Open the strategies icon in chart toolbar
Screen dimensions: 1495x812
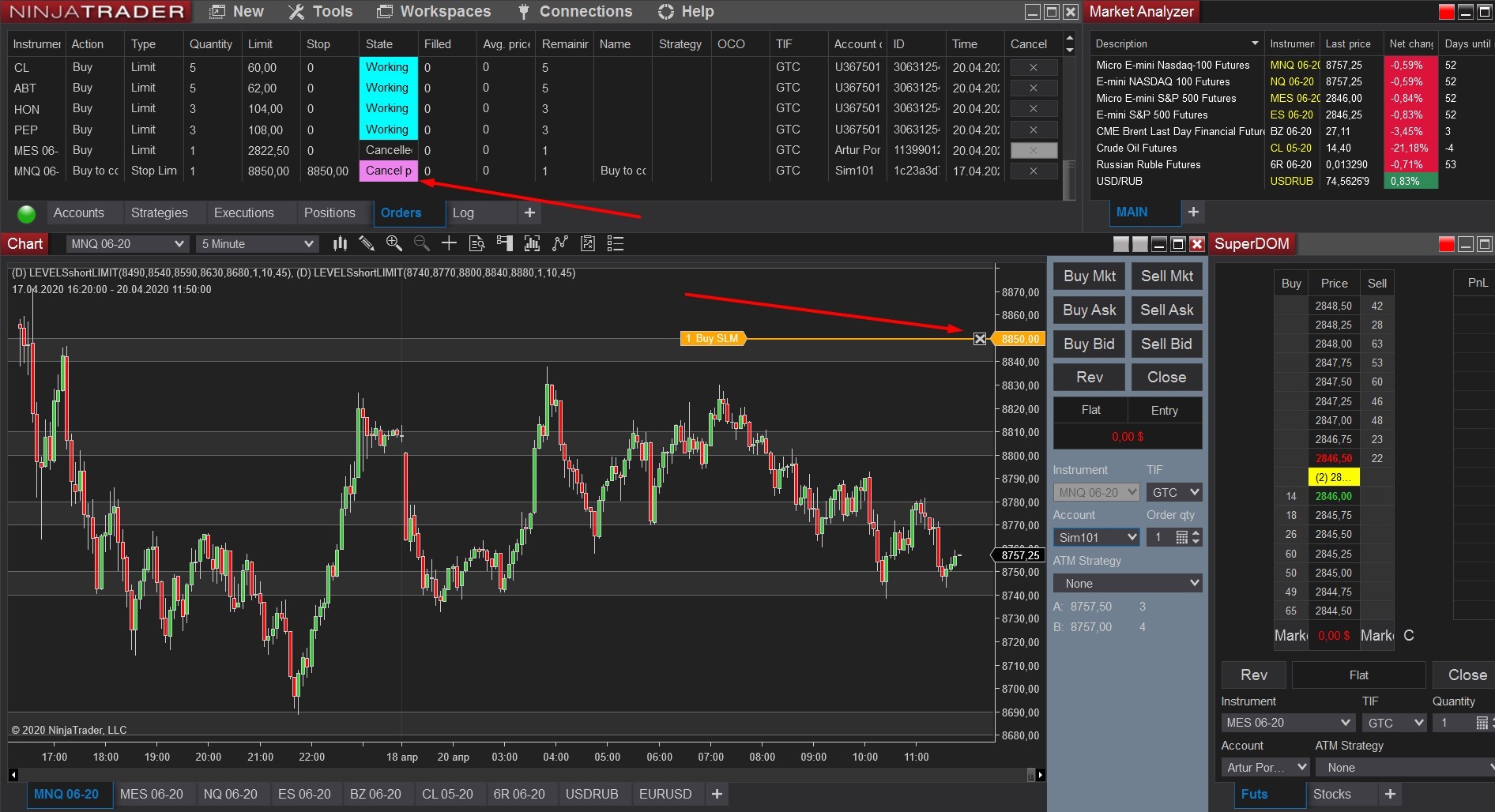click(560, 244)
